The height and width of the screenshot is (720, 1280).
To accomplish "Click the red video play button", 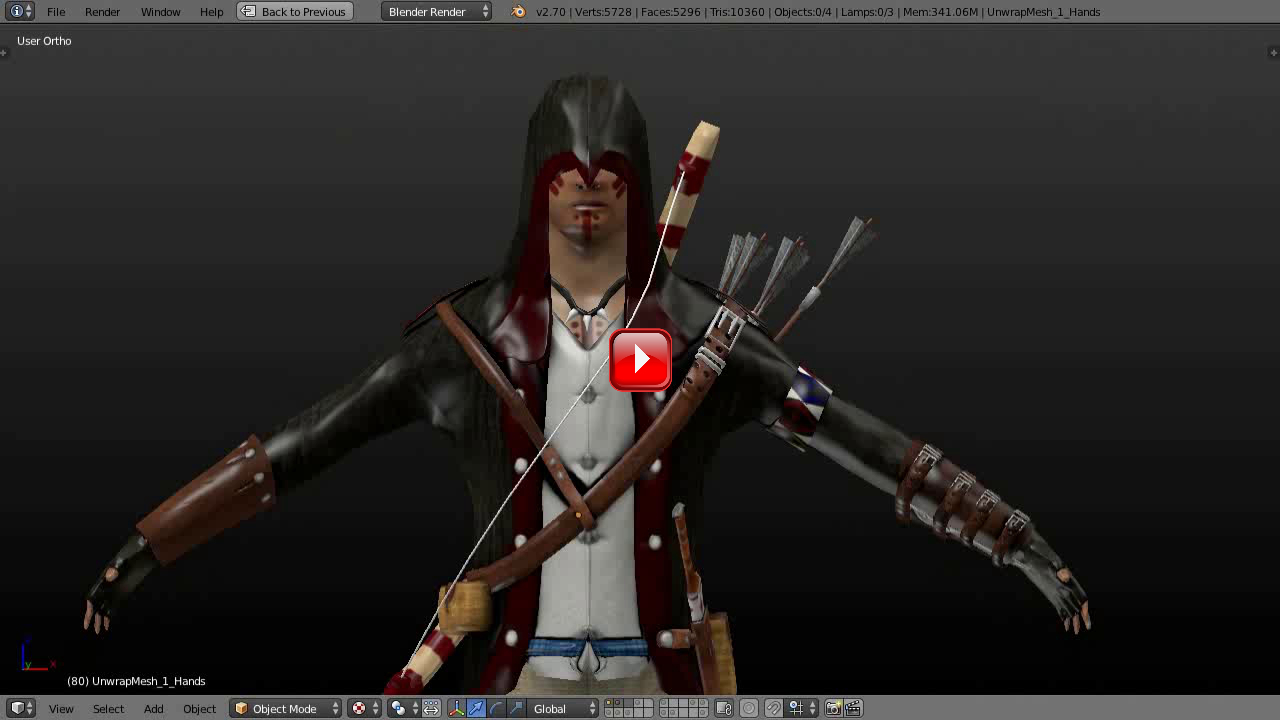I will [640, 359].
